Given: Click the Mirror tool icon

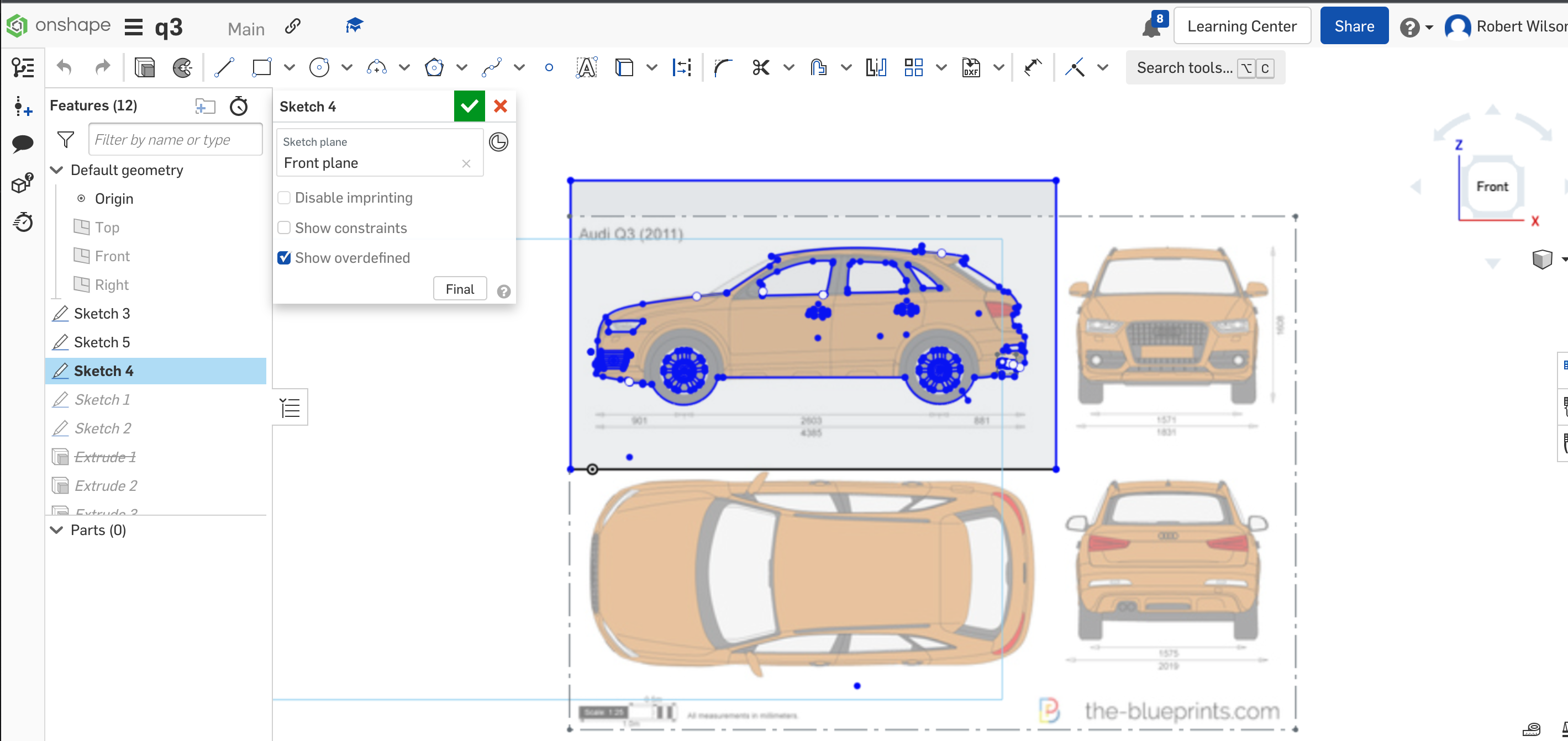Looking at the screenshot, I should pos(875,67).
